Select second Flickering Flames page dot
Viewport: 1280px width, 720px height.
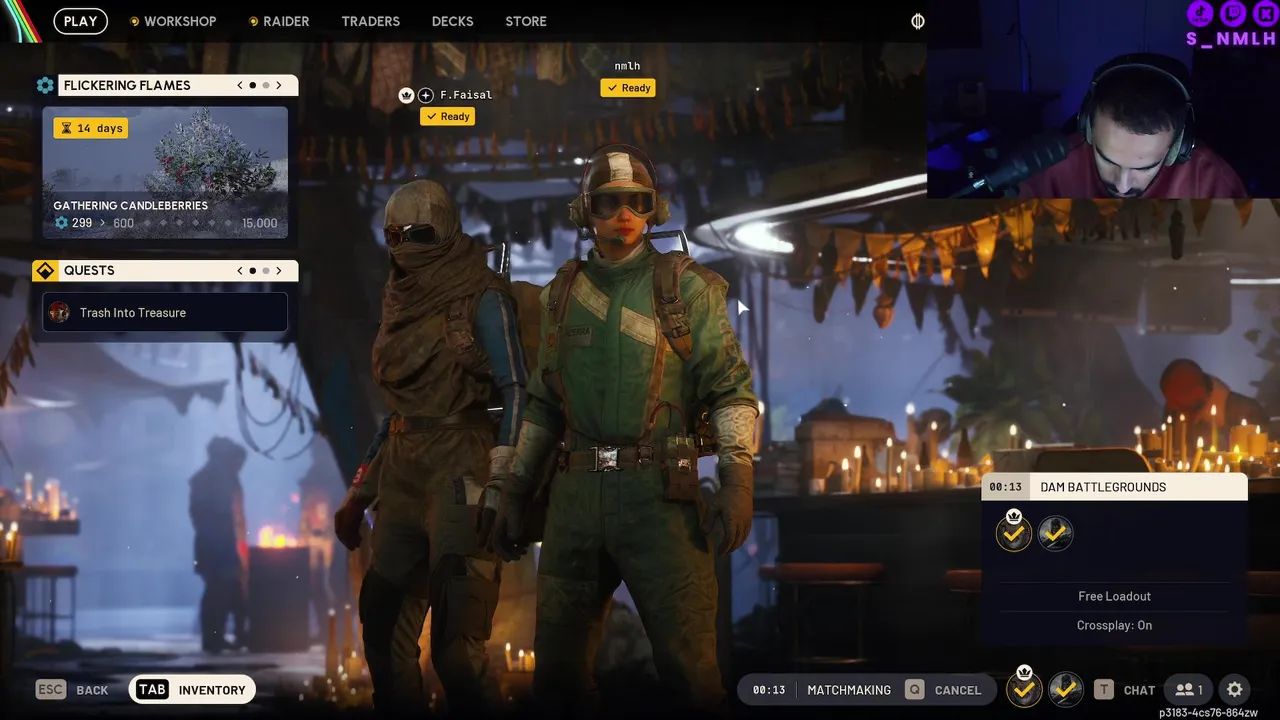[266, 85]
